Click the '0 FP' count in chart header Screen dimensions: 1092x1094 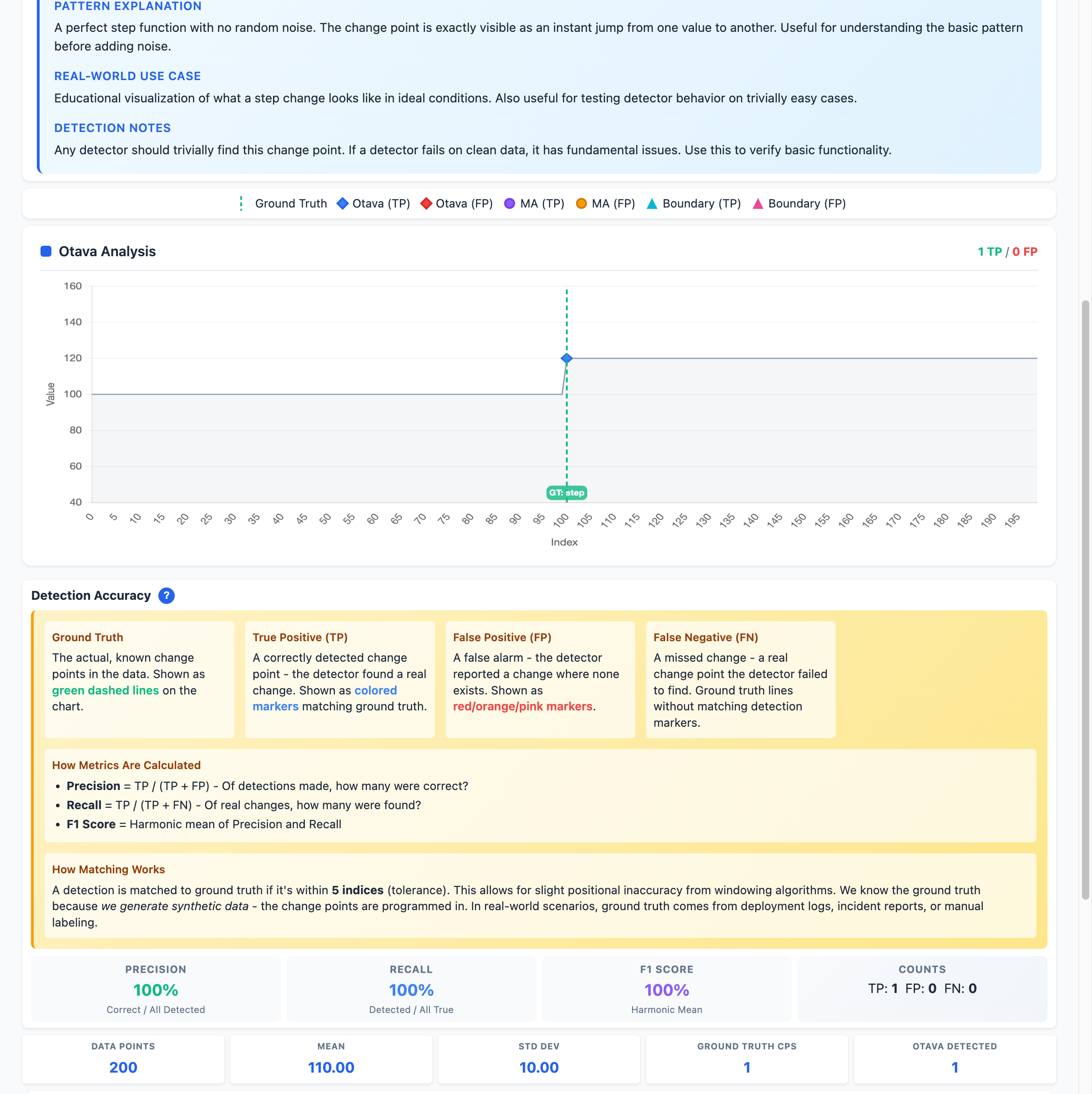1025,251
